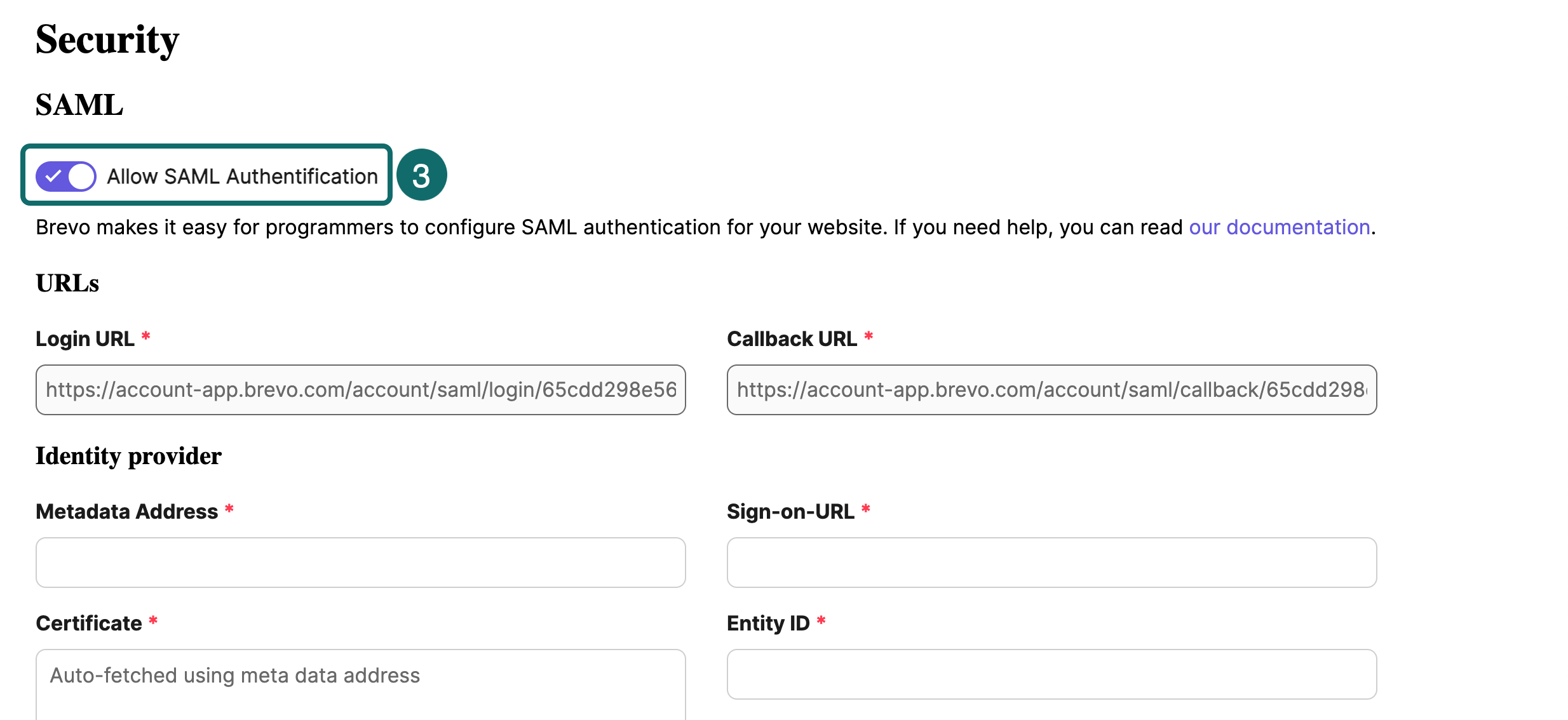
Task: Click the SAML toggle's circular knob
Action: tap(80, 176)
